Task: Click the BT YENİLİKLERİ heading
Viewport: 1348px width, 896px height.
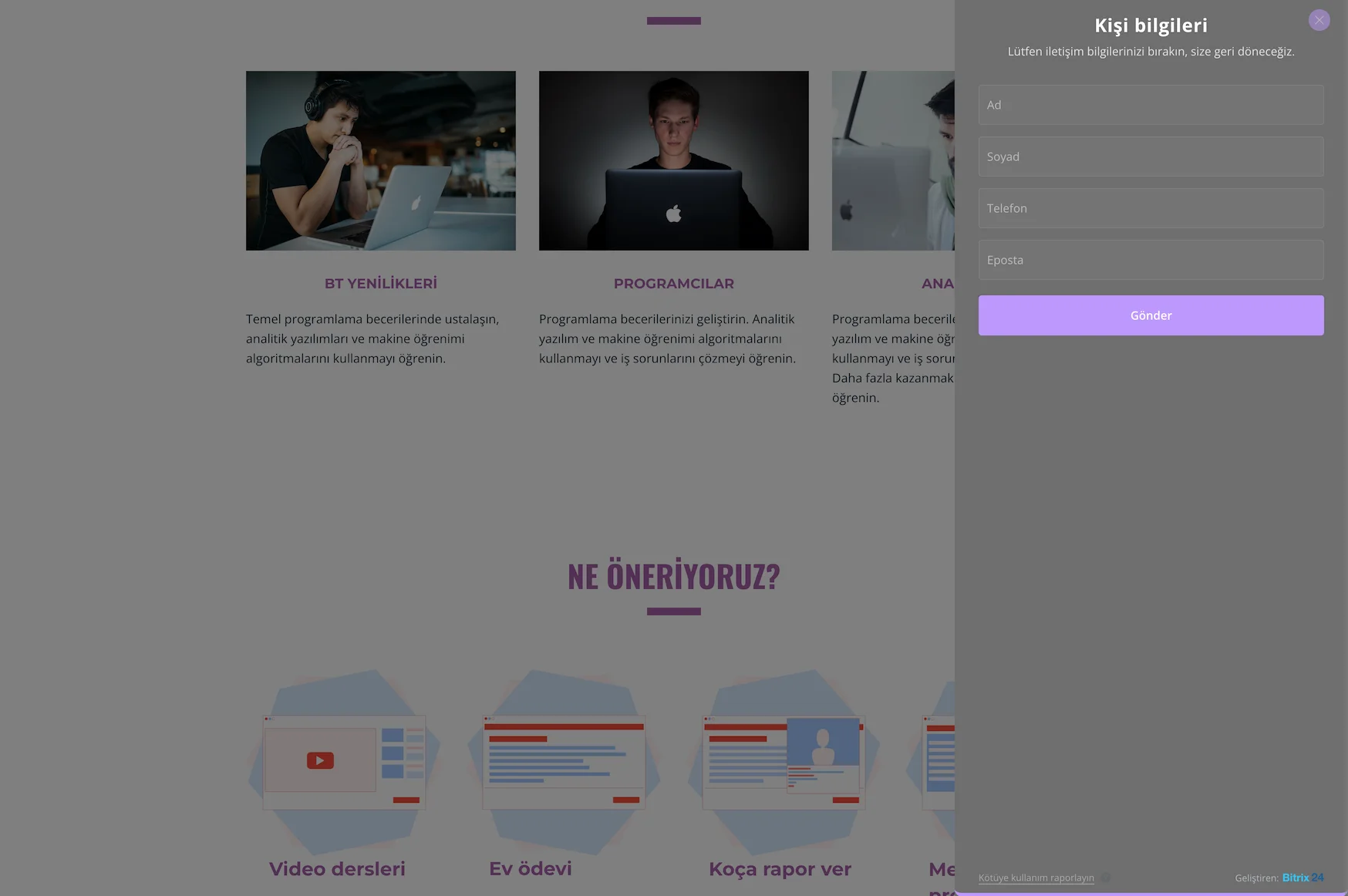Action: tap(381, 283)
